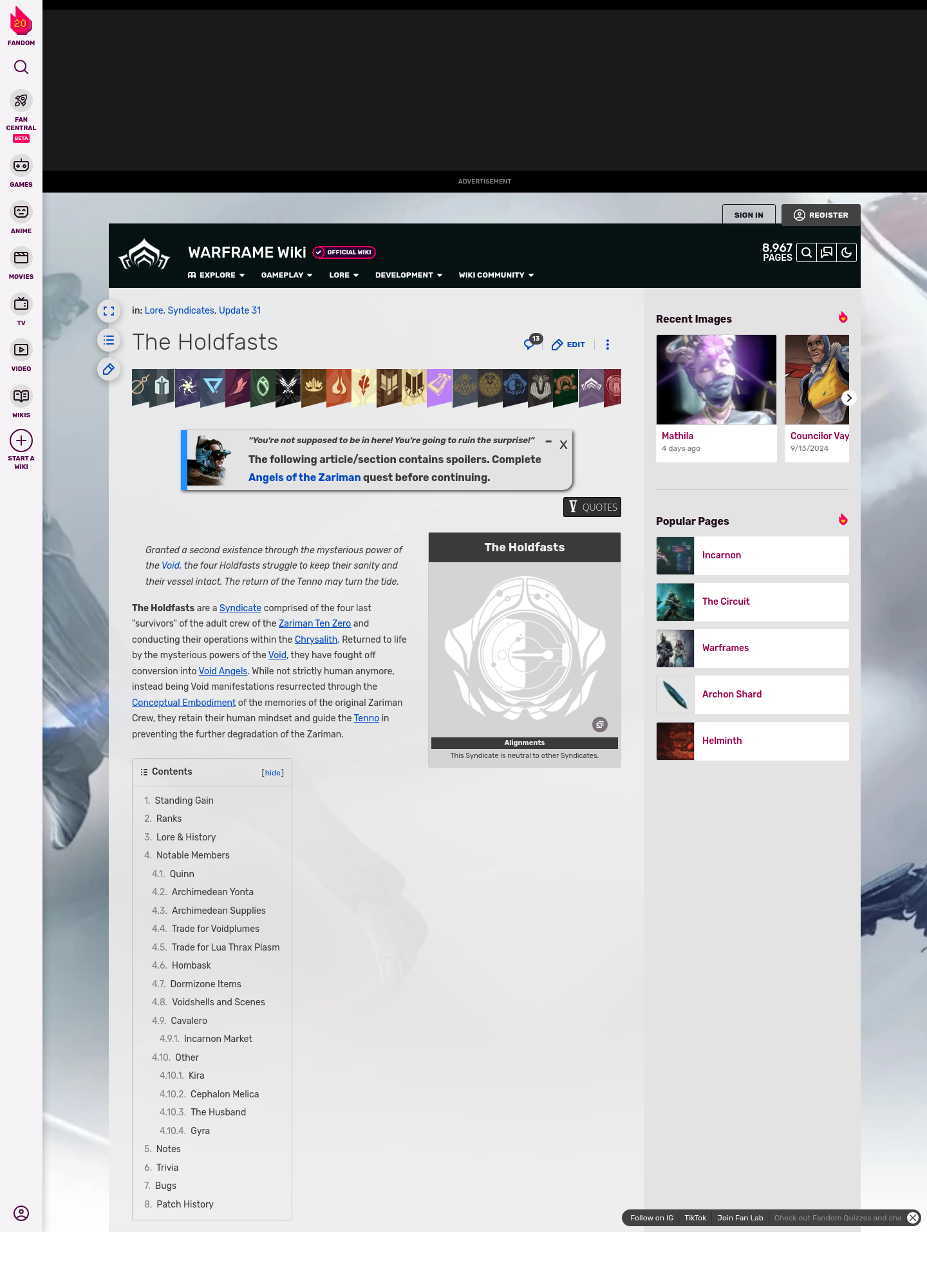Enlarge the Holdfasts emblem image

click(600, 724)
